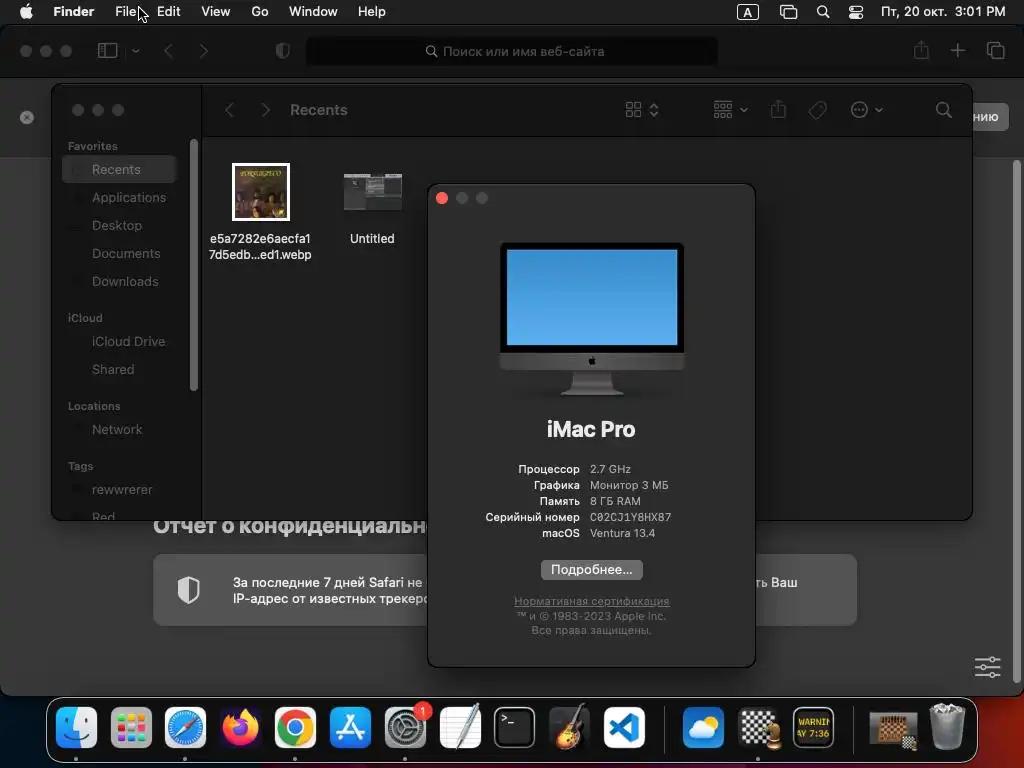Open Safari from the Dock
1024x768 pixels.
click(x=185, y=727)
